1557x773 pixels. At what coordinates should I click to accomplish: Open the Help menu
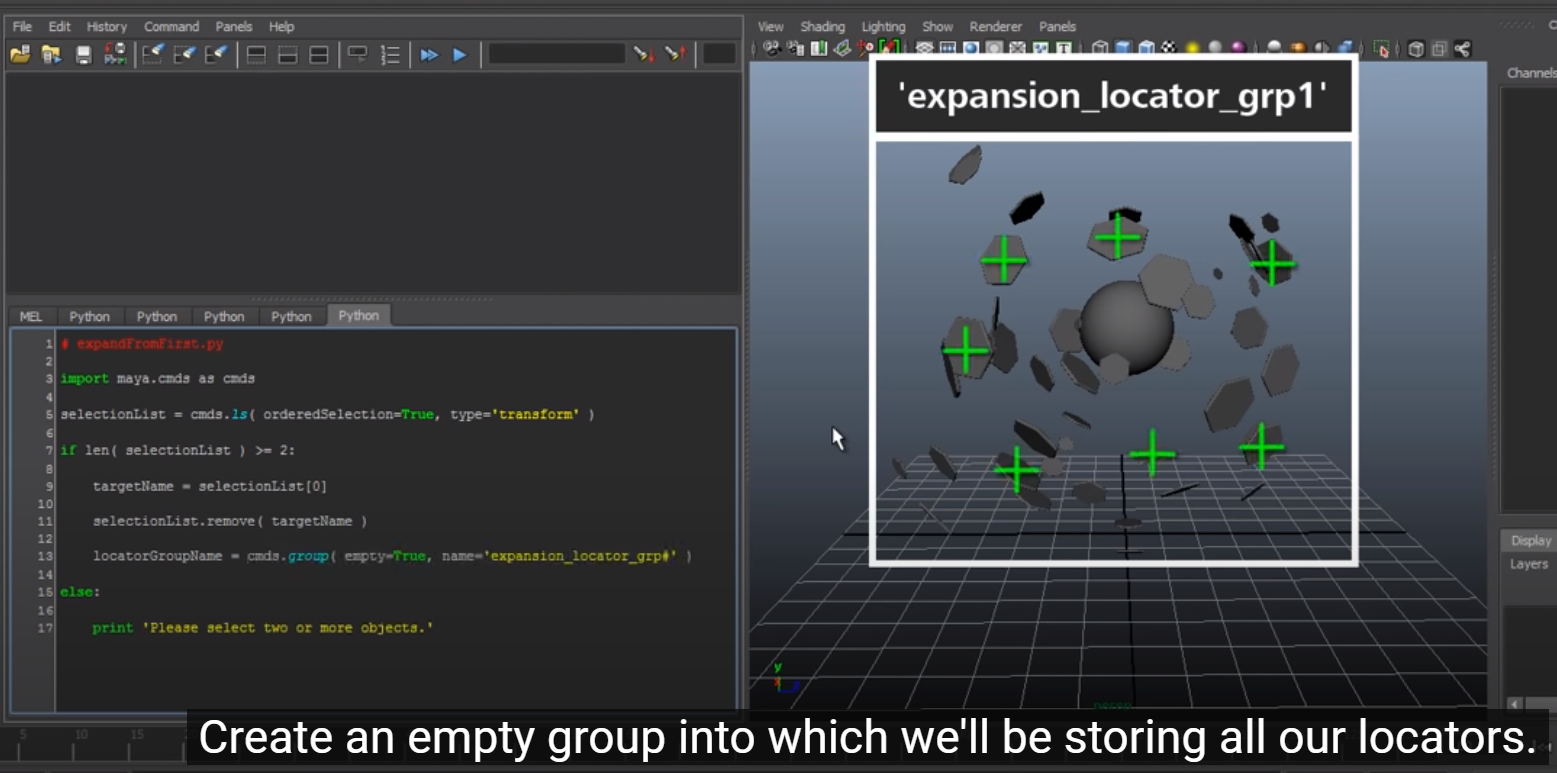click(281, 27)
